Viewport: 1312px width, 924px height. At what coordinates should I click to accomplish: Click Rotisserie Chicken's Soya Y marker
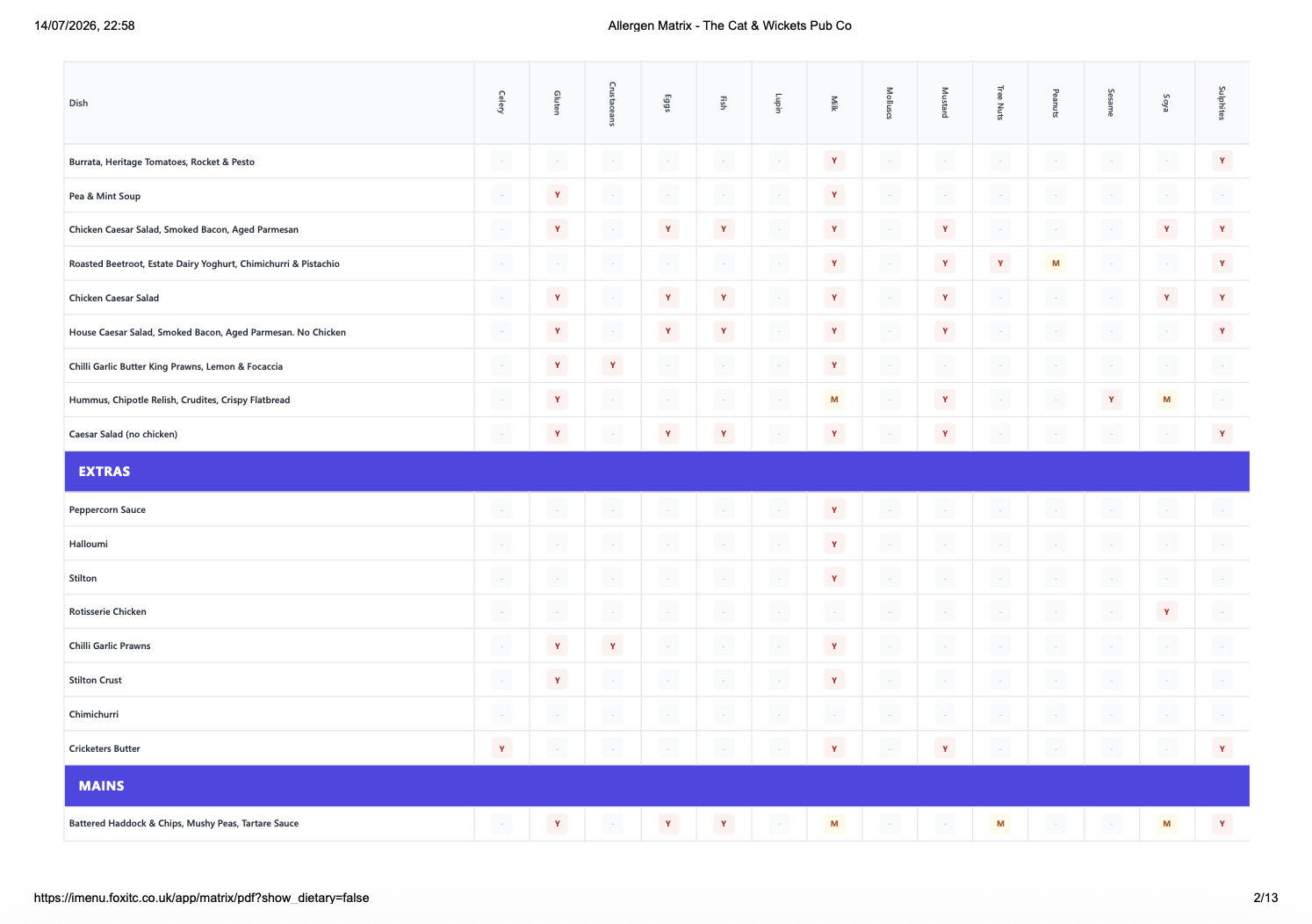tap(1166, 611)
